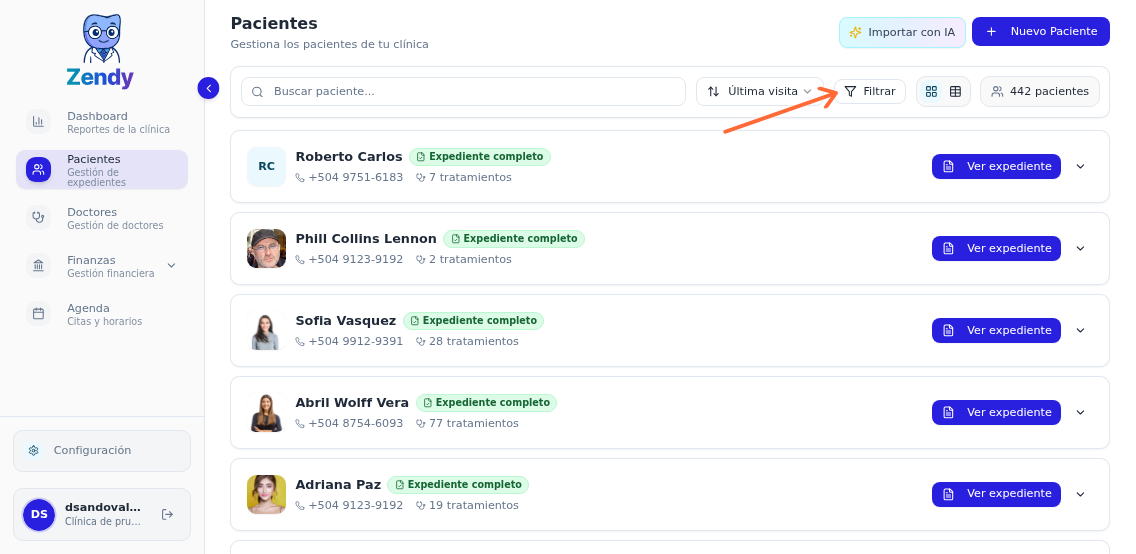Click the Zendy mascot logo
The height and width of the screenshot is (554, 1136).
[100, 42]
